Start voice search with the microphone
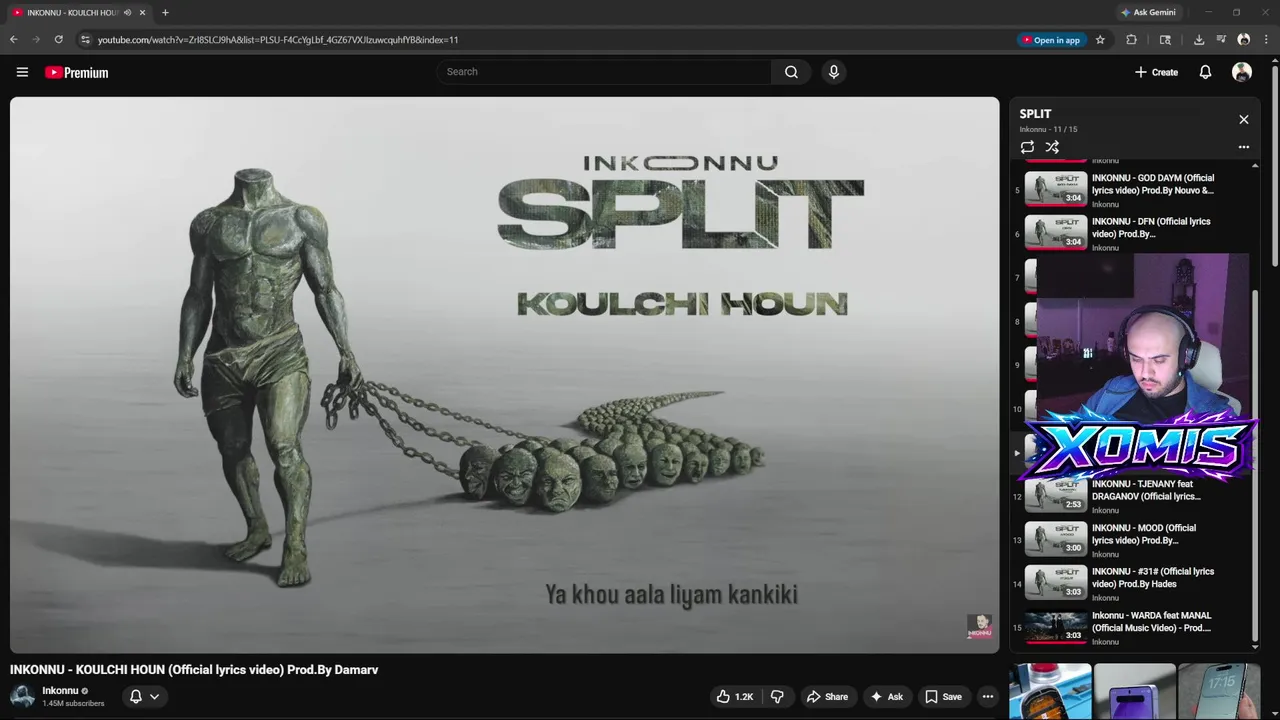This screenshot has height=720, width=1280. pyautogui.click(x=833, y=72)
